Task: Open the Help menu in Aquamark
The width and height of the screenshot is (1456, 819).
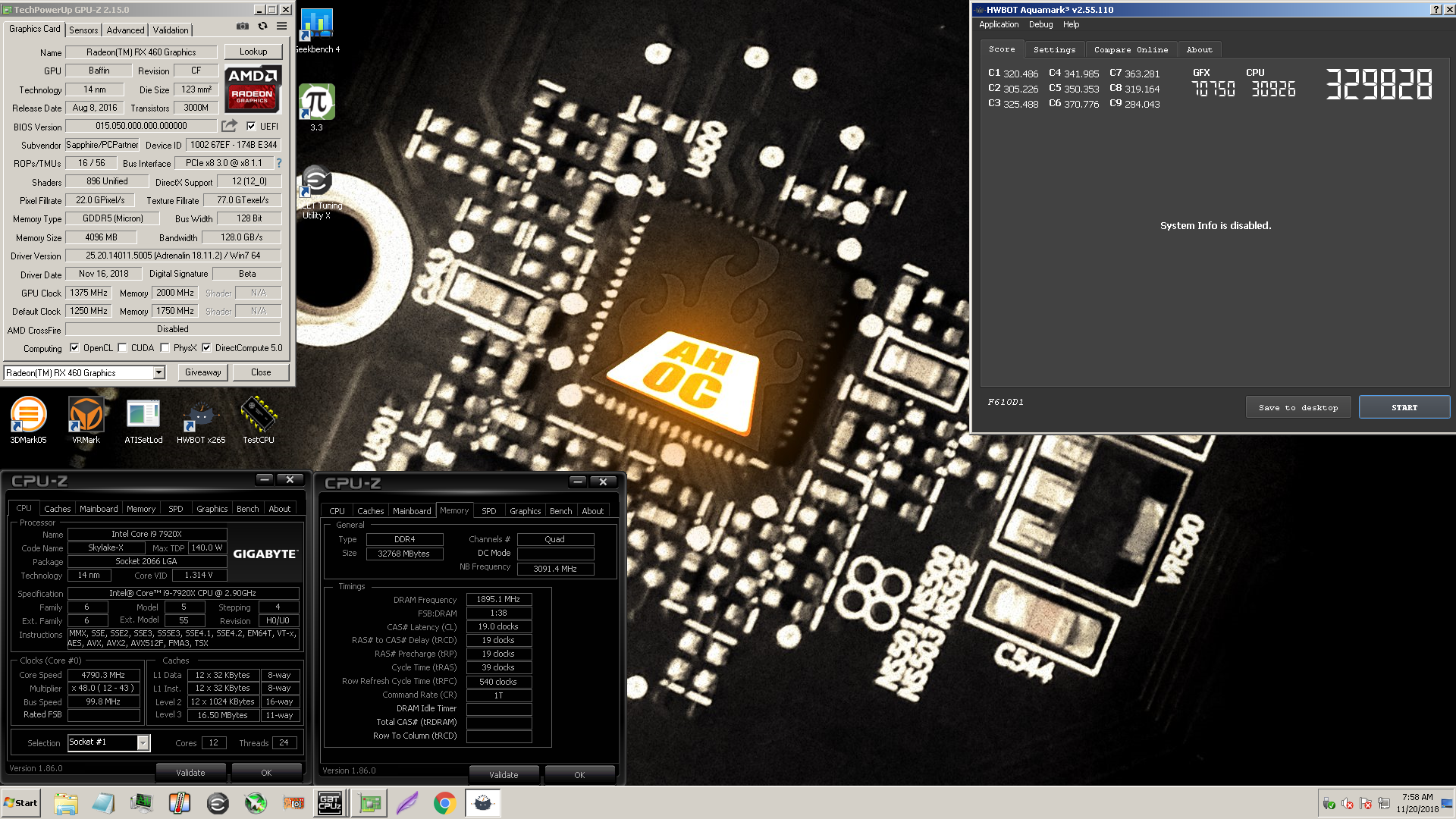Action: tap(1071, 24)
